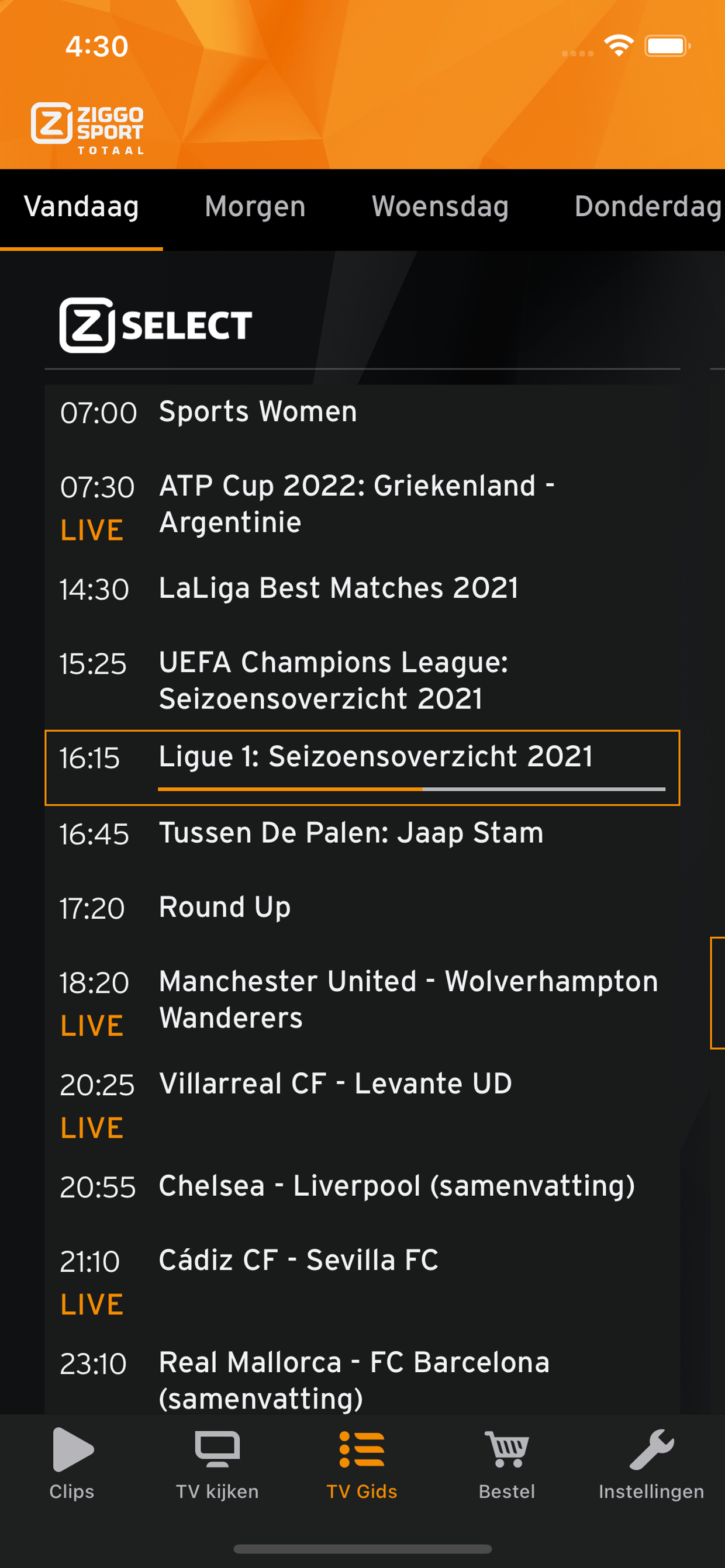Select the Donderdag tab

(648, 207)
